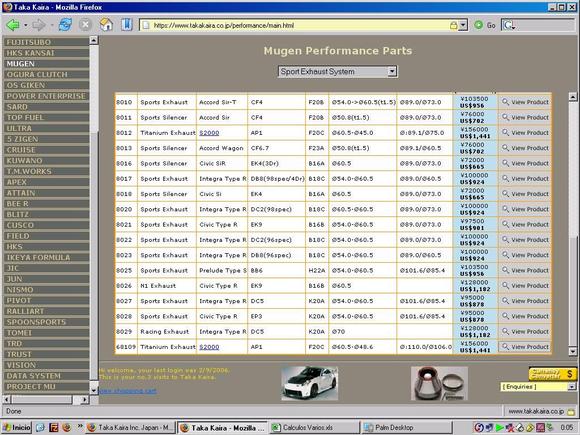Screen dimensions: 580x435
Task: Click the green play tray icon
Action: pos(499,428)
